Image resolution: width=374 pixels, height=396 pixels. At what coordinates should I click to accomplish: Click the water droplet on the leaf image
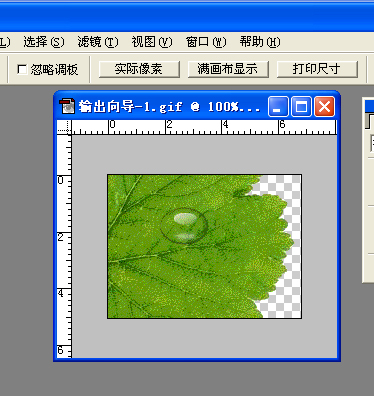[x=184, y=226]
